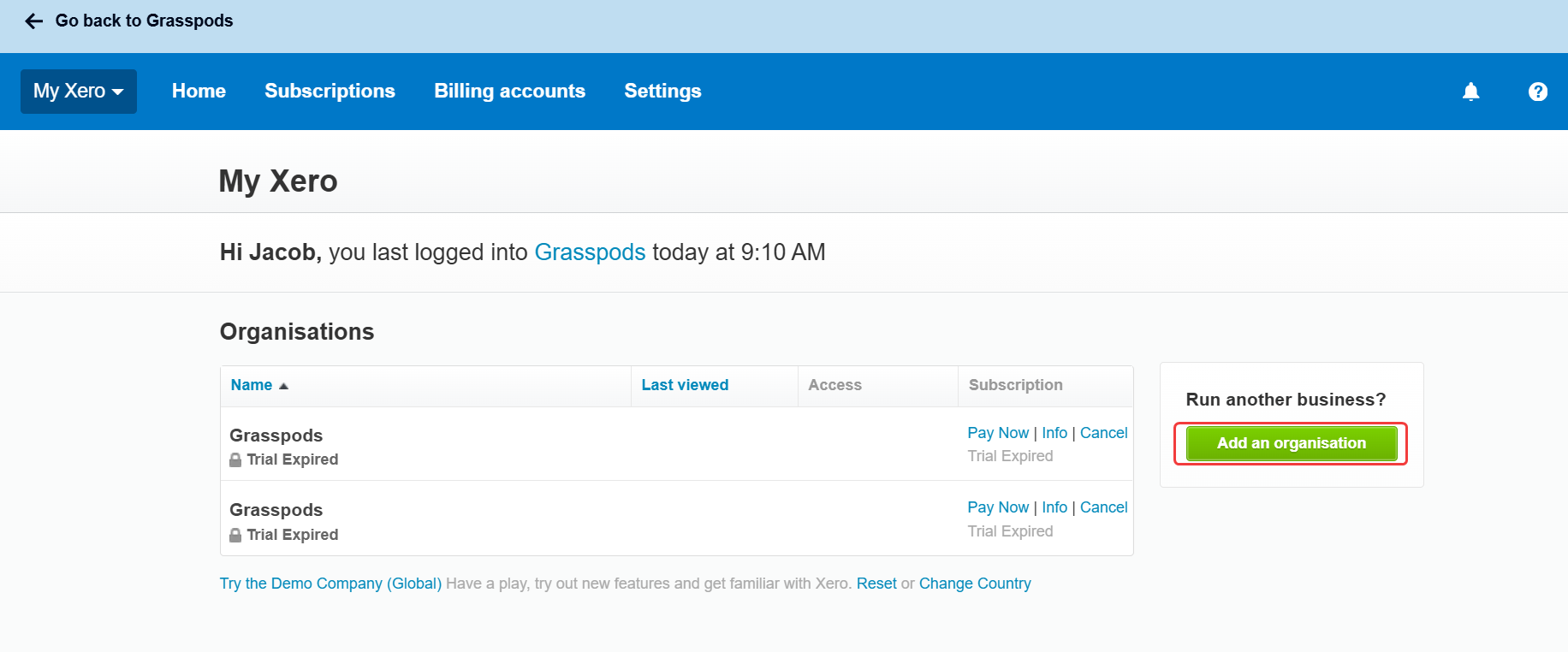This screenshot has width=1568, height=652.
Task: Open the notifications bell
Action: 1470,92
